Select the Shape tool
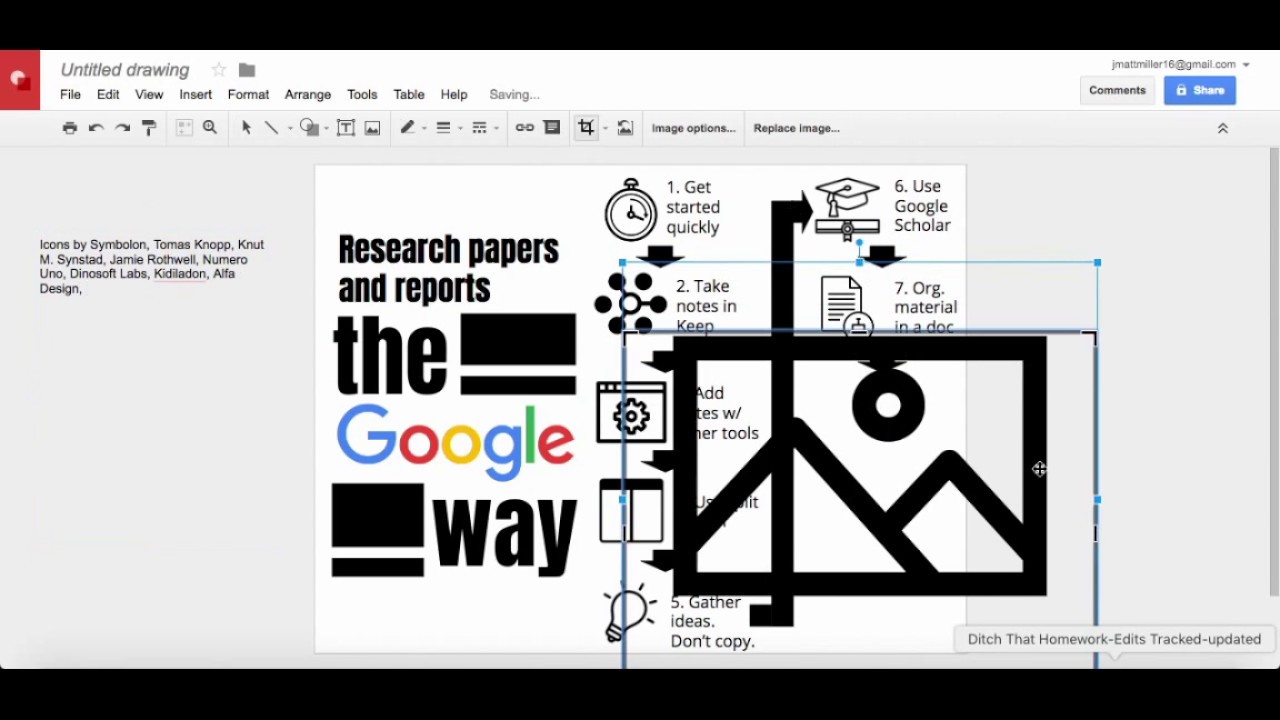Screen dimensions: 1280x720 309,128
